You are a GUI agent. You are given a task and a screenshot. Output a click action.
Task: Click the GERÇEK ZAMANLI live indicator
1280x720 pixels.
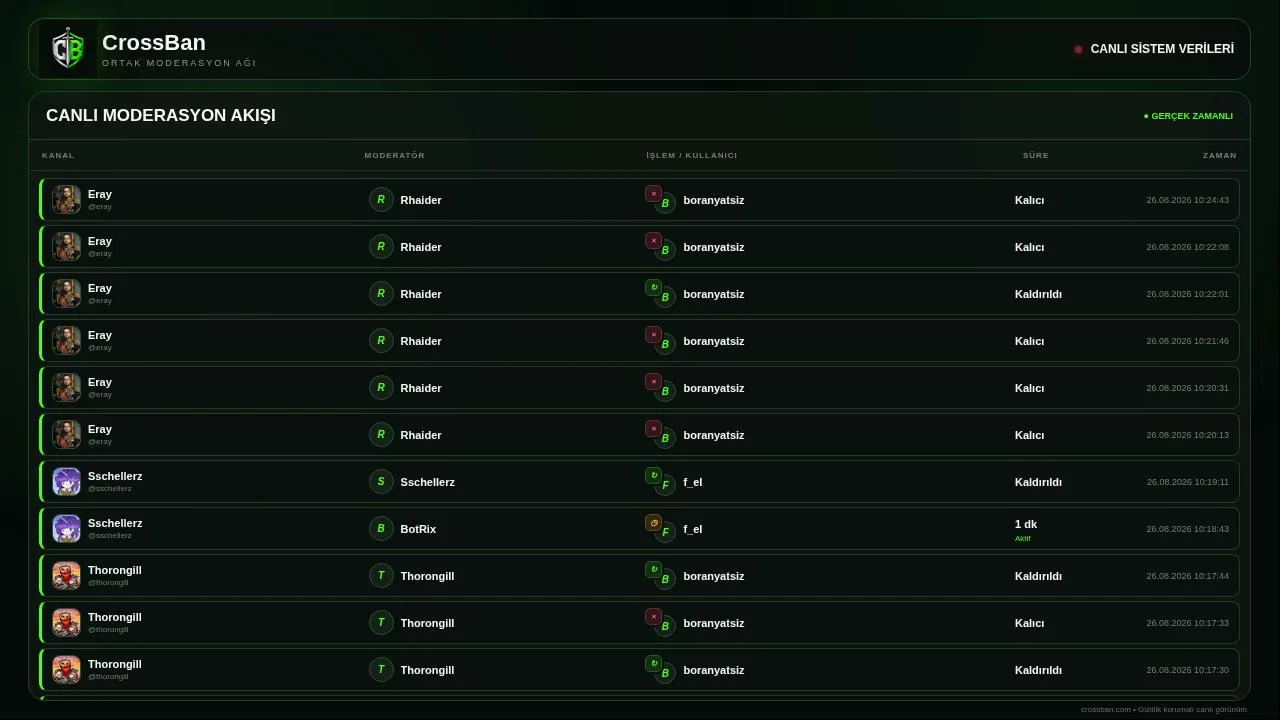click(x=1188, y=116)
